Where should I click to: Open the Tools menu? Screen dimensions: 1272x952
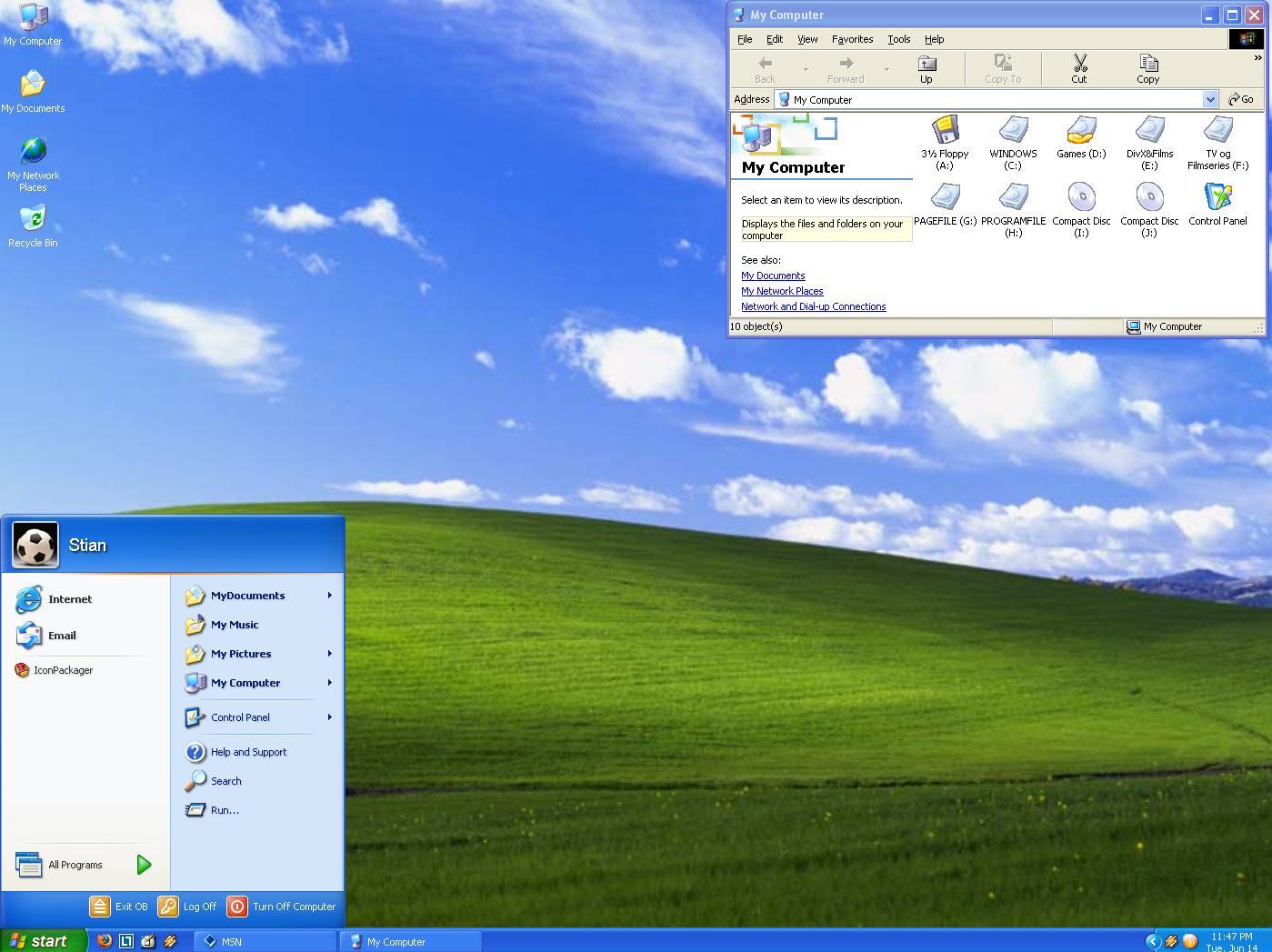click(899, 39)
